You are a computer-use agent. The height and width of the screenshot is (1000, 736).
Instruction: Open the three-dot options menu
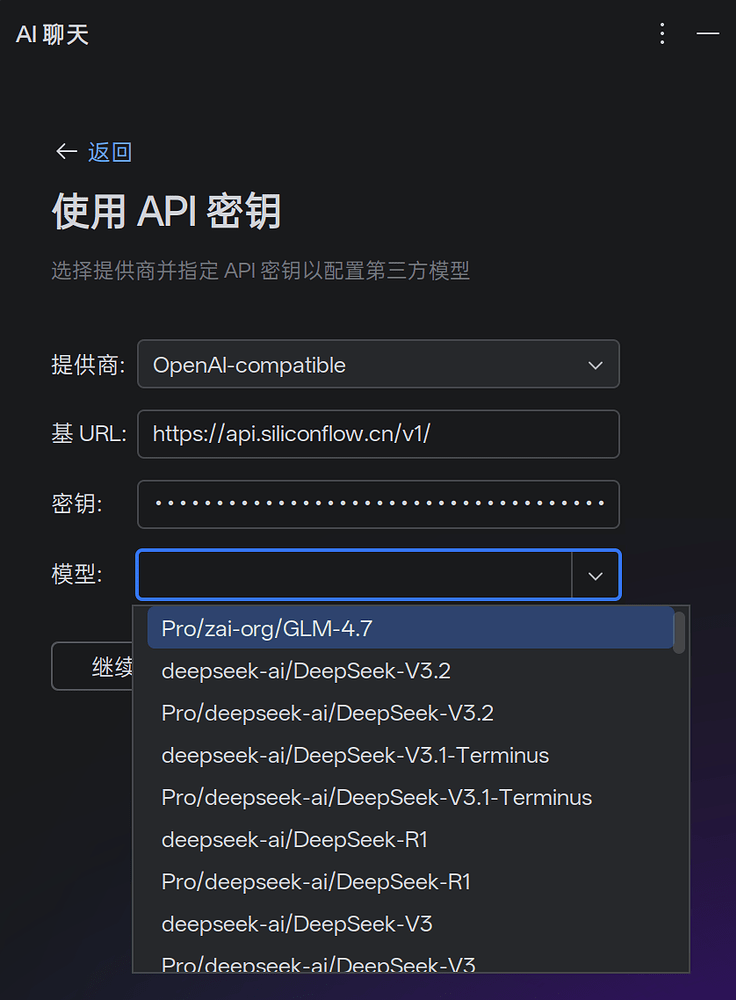coord(662,33)
